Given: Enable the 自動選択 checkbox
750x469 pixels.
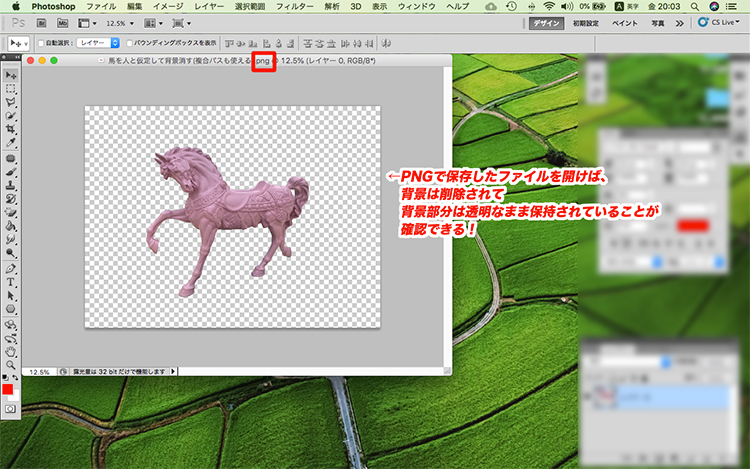Looking at the screenshot, I should [41, 43].
